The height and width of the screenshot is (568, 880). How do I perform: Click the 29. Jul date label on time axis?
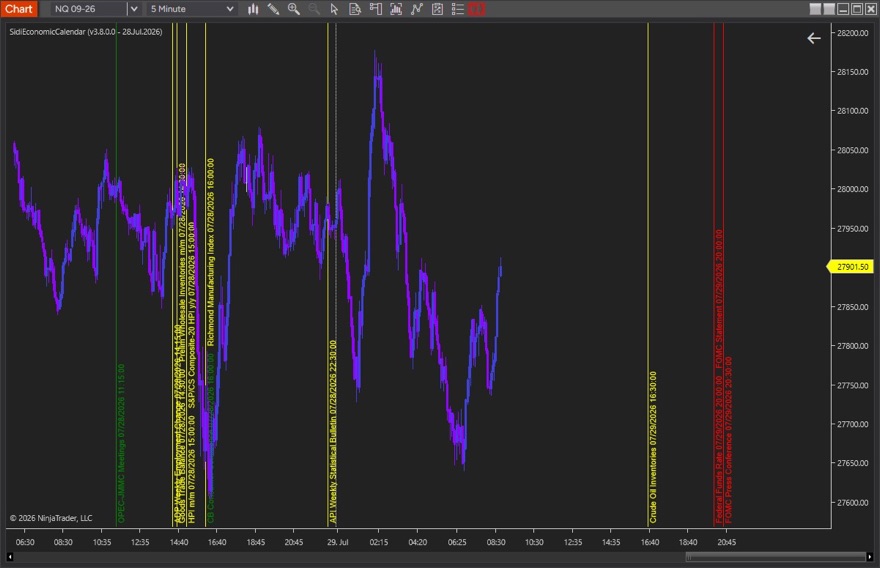coord(338,542)
